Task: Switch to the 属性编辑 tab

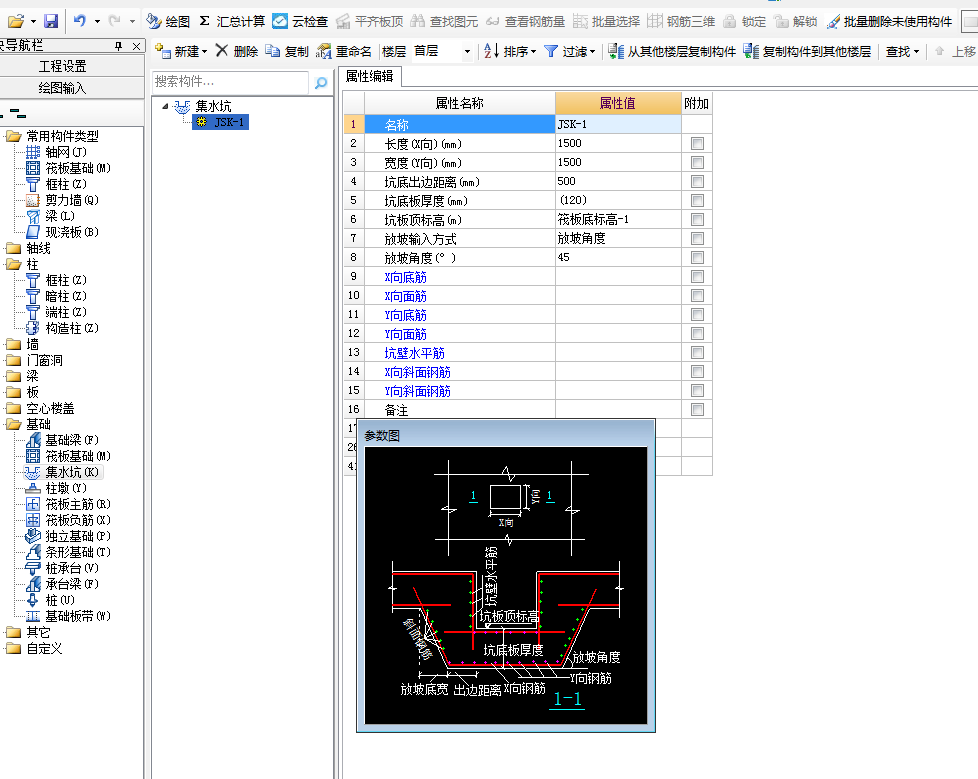Action: coord(369,76)
